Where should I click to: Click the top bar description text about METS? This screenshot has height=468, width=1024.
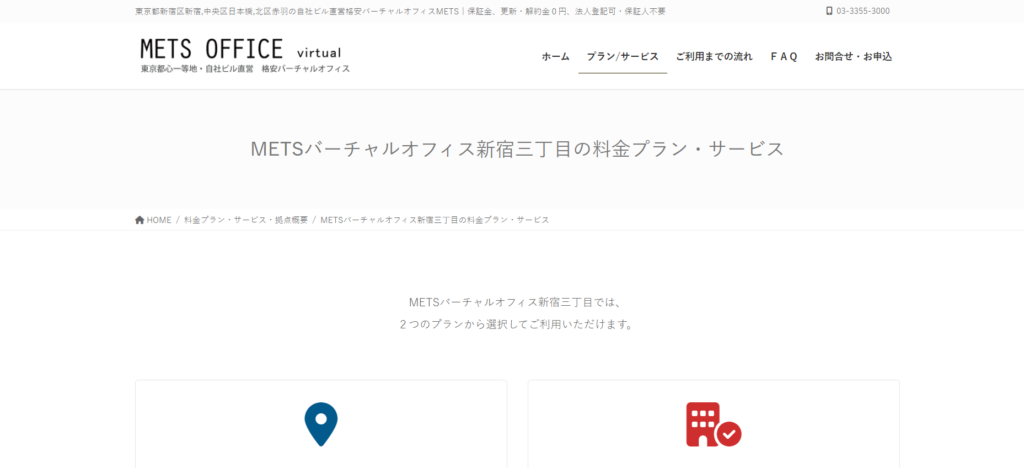tap(400, 11)
